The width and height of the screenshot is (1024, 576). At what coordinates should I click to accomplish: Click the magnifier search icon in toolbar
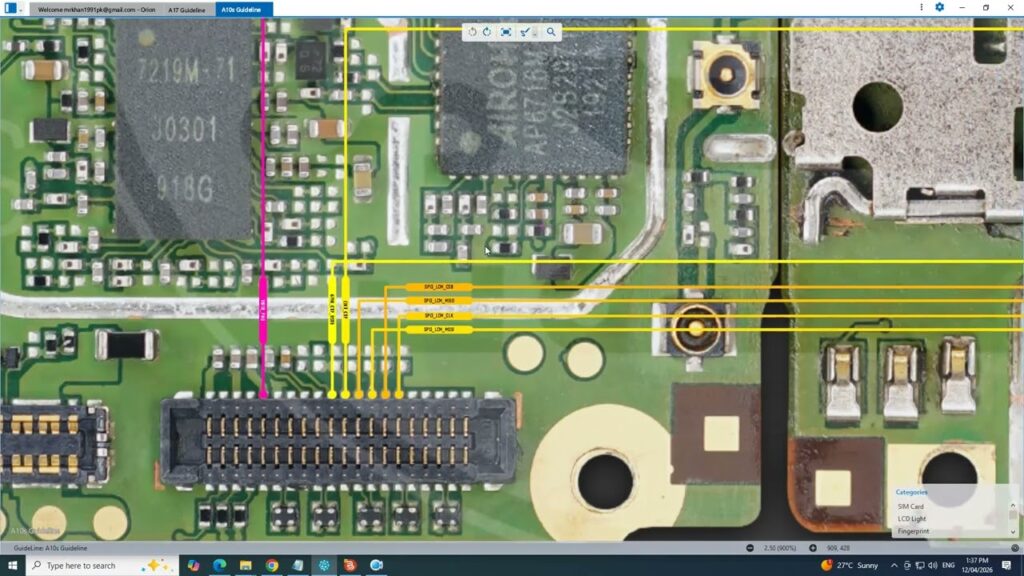[550, 32]
